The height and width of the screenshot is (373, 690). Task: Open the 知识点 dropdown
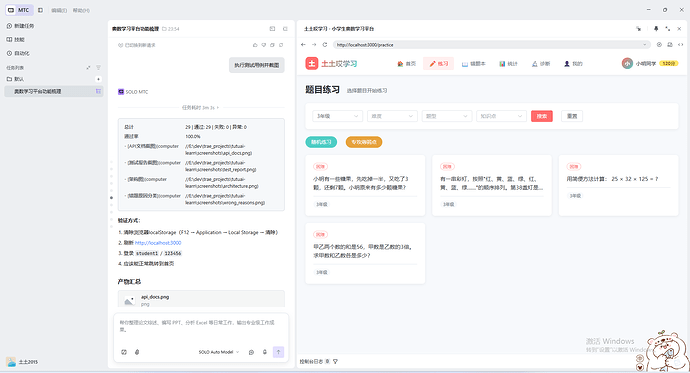501,116
